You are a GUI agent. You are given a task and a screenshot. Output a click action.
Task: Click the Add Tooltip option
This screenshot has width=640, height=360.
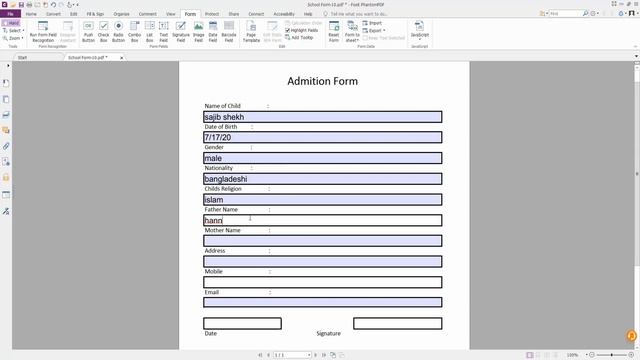pyautogui.click(x=299, y=38)
